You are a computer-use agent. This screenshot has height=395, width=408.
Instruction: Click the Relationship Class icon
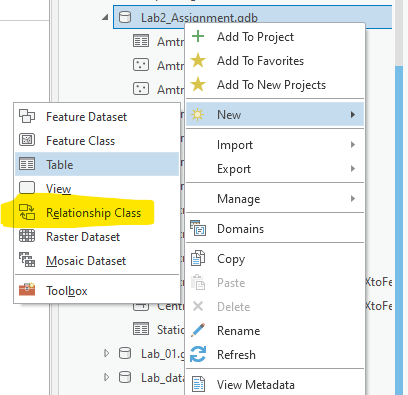click(x=27, y=212)
